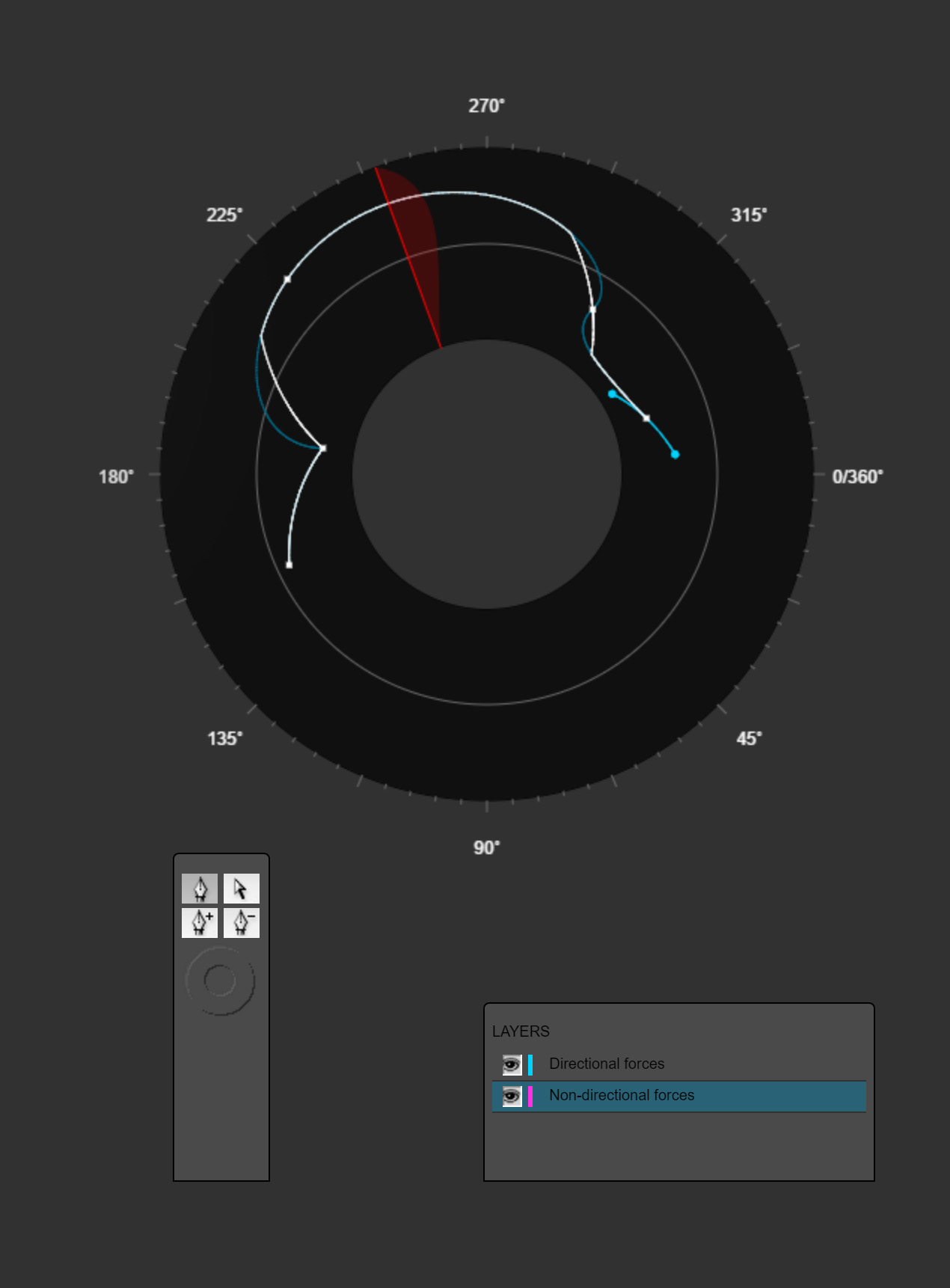
Task: Click the 90° label at bottom of dial
Action: click(x=486, y=847)
